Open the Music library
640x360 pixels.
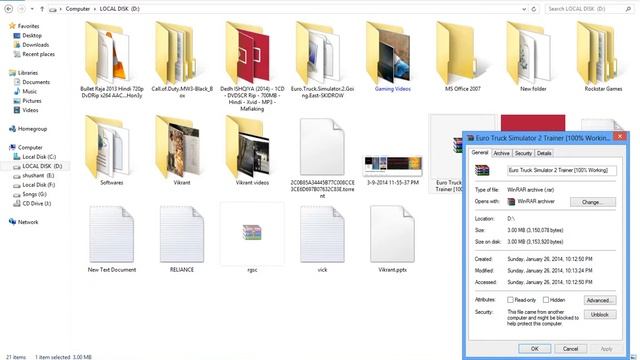(x=29, y=91)
